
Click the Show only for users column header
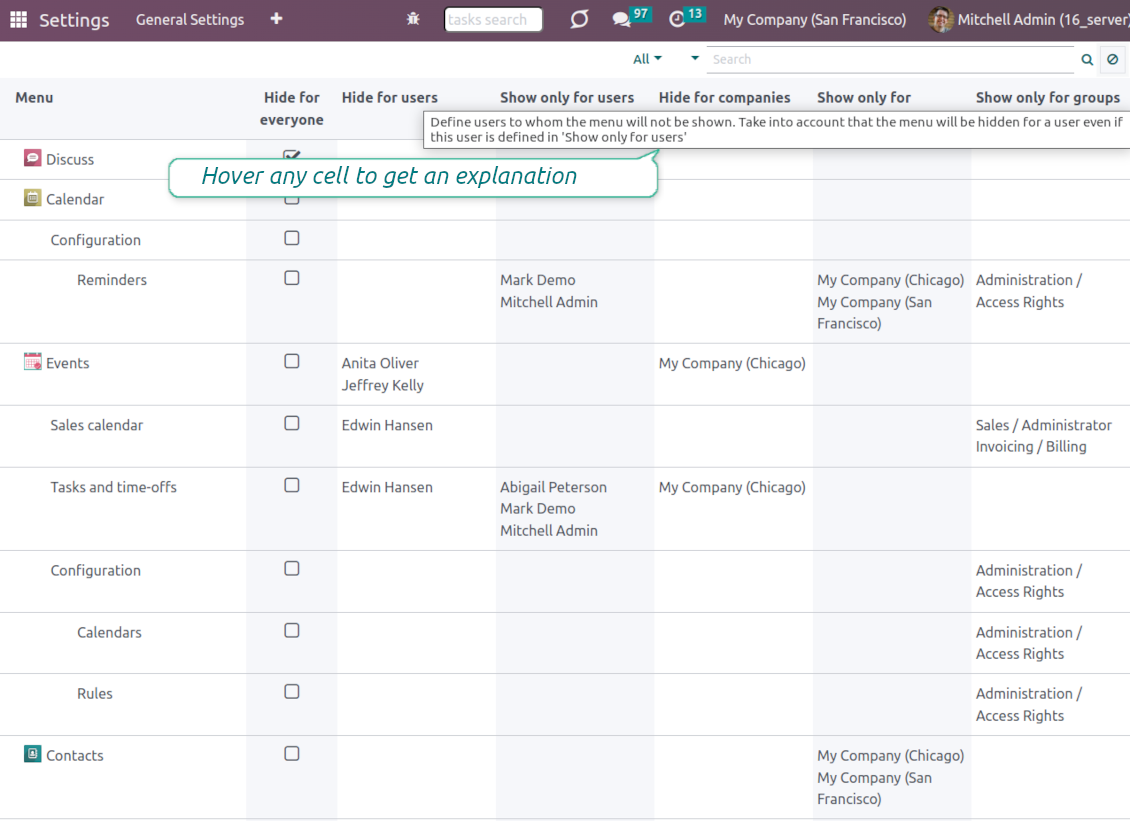click(x=567, y=97)
